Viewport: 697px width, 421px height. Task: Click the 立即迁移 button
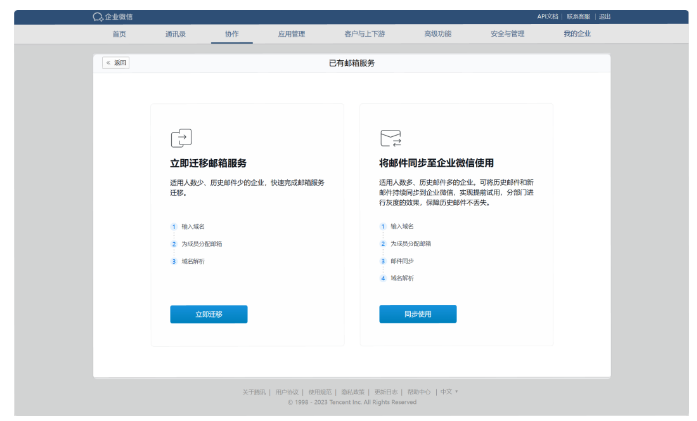[x=208, y=314]
